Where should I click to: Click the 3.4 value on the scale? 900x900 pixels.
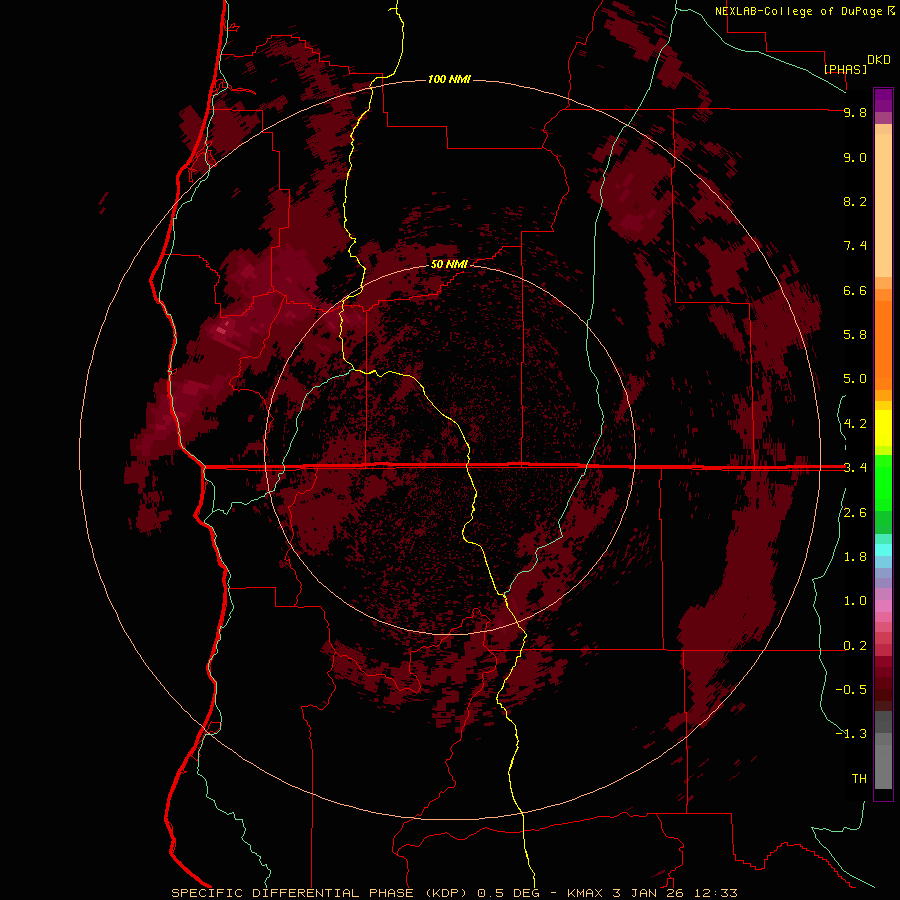click(855, 468)
